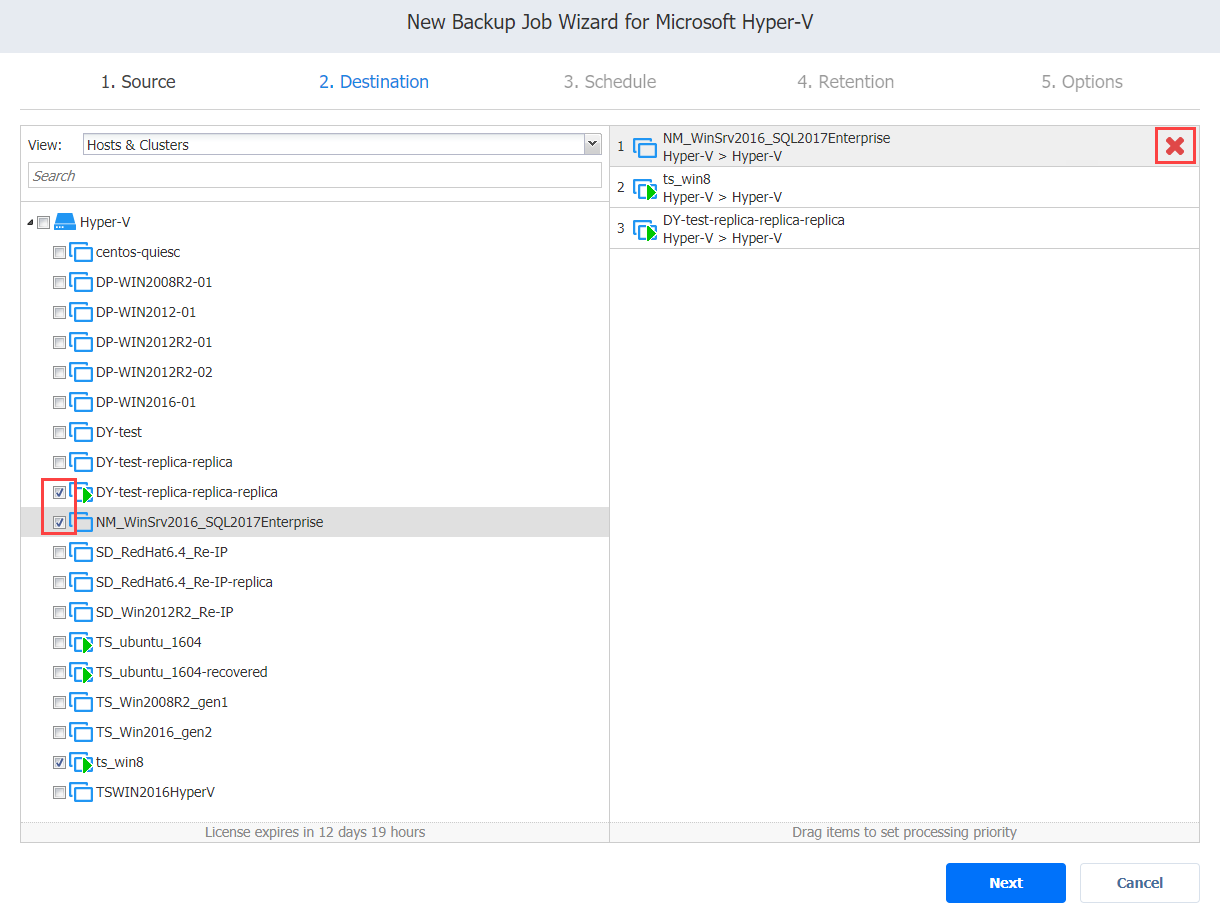The width and height of the screenshot is (1220, 911).
Task: Collapse the Hyper-V tree node
Action: click(30, 222)
